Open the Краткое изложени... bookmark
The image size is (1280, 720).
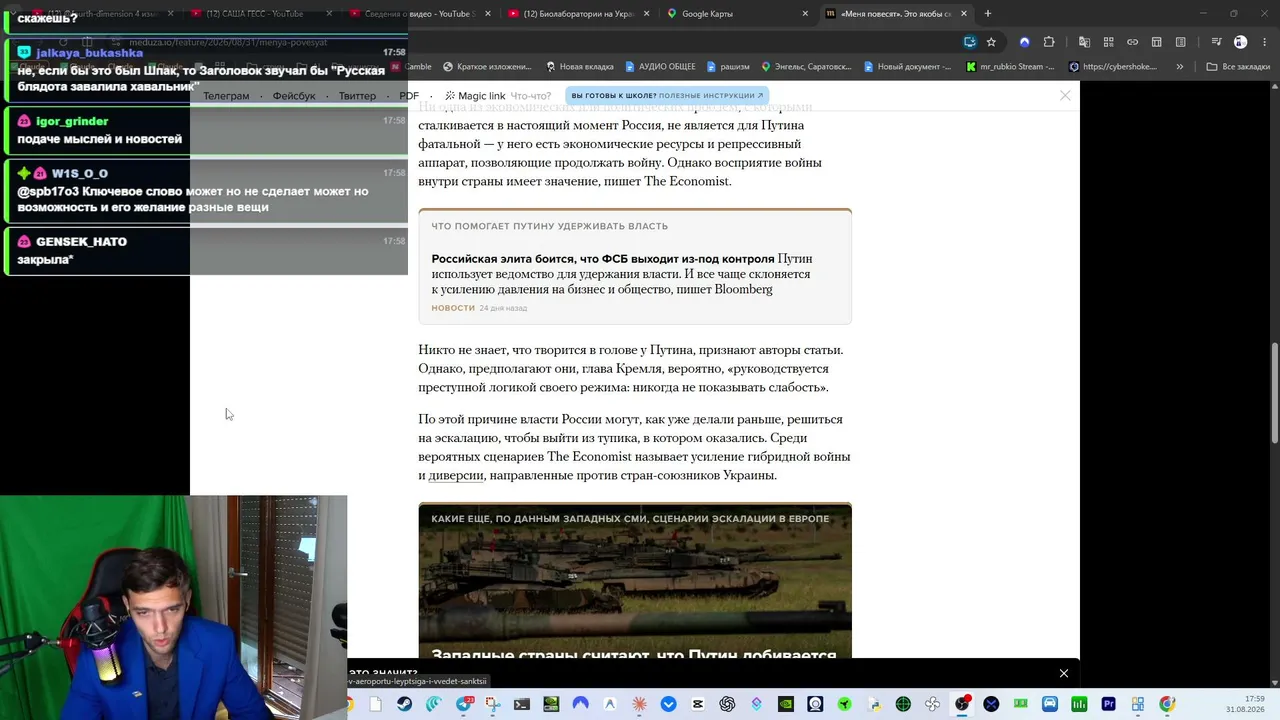point(486,67)
